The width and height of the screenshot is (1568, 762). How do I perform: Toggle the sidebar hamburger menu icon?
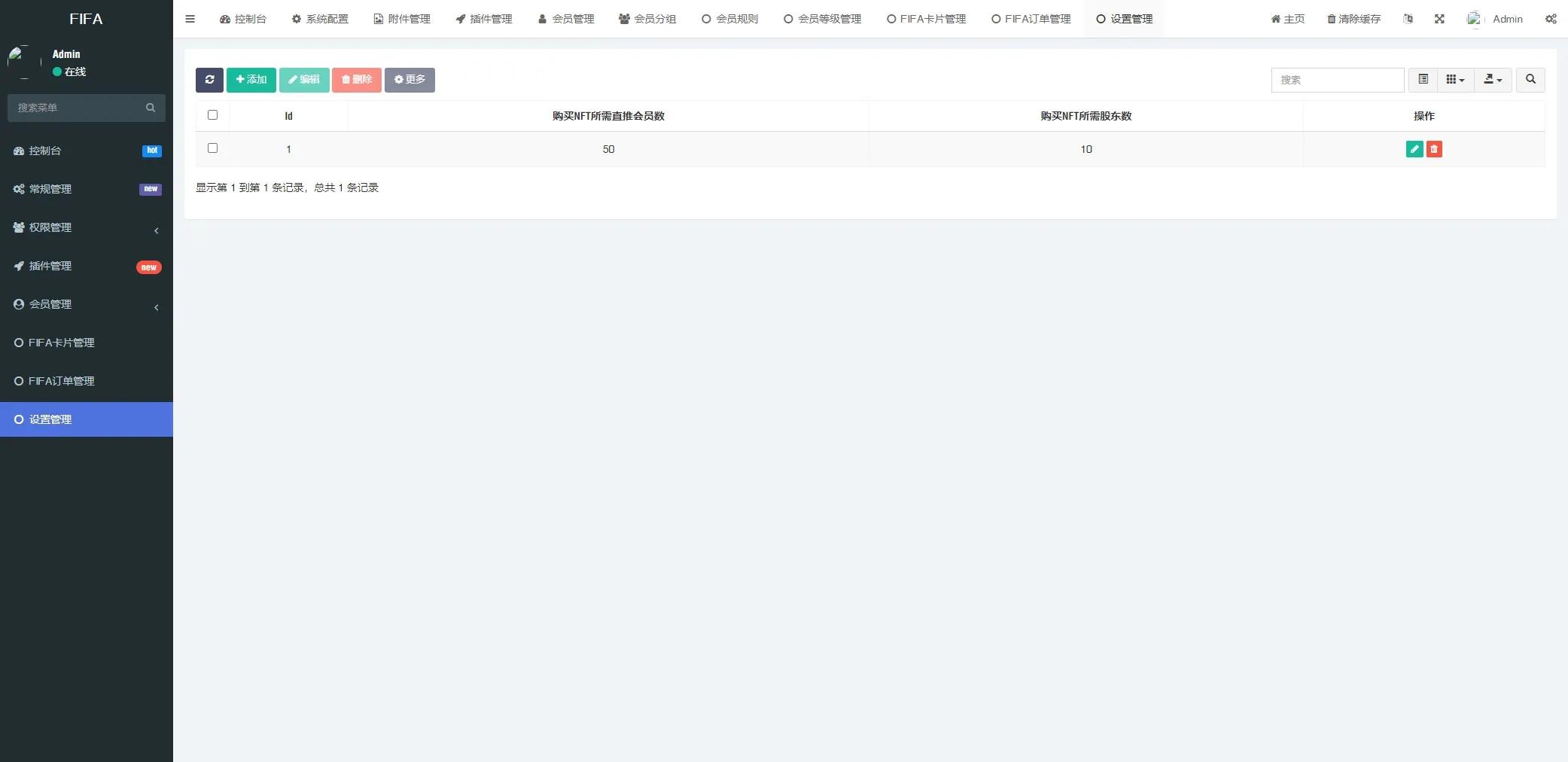[x=190, y=19]
